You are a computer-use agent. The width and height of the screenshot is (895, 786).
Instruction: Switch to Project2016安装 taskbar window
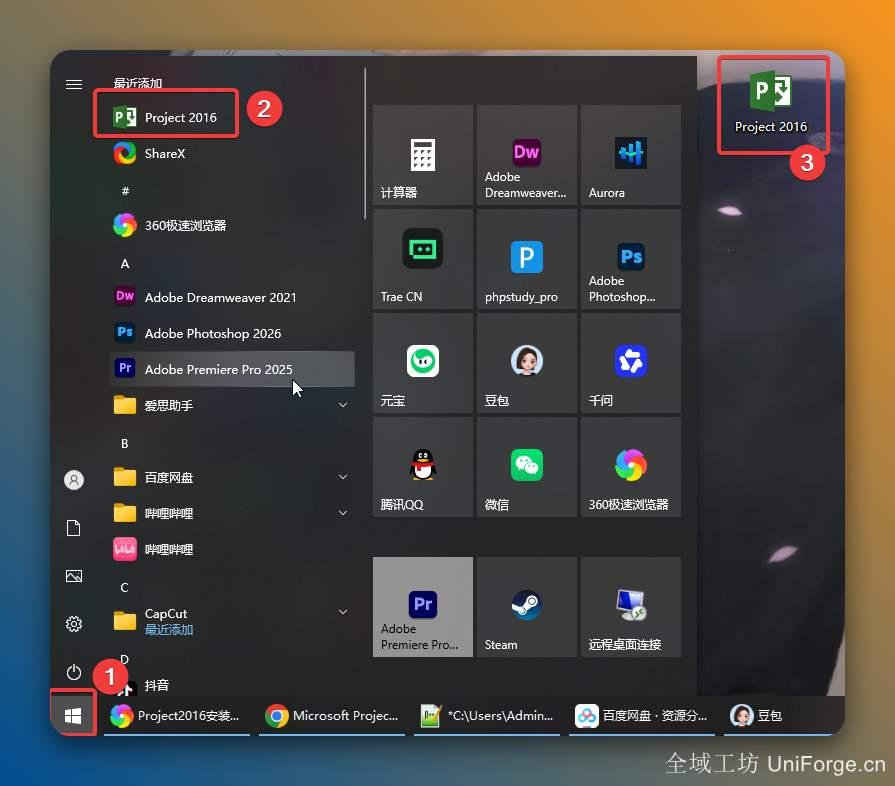point(177,715)
